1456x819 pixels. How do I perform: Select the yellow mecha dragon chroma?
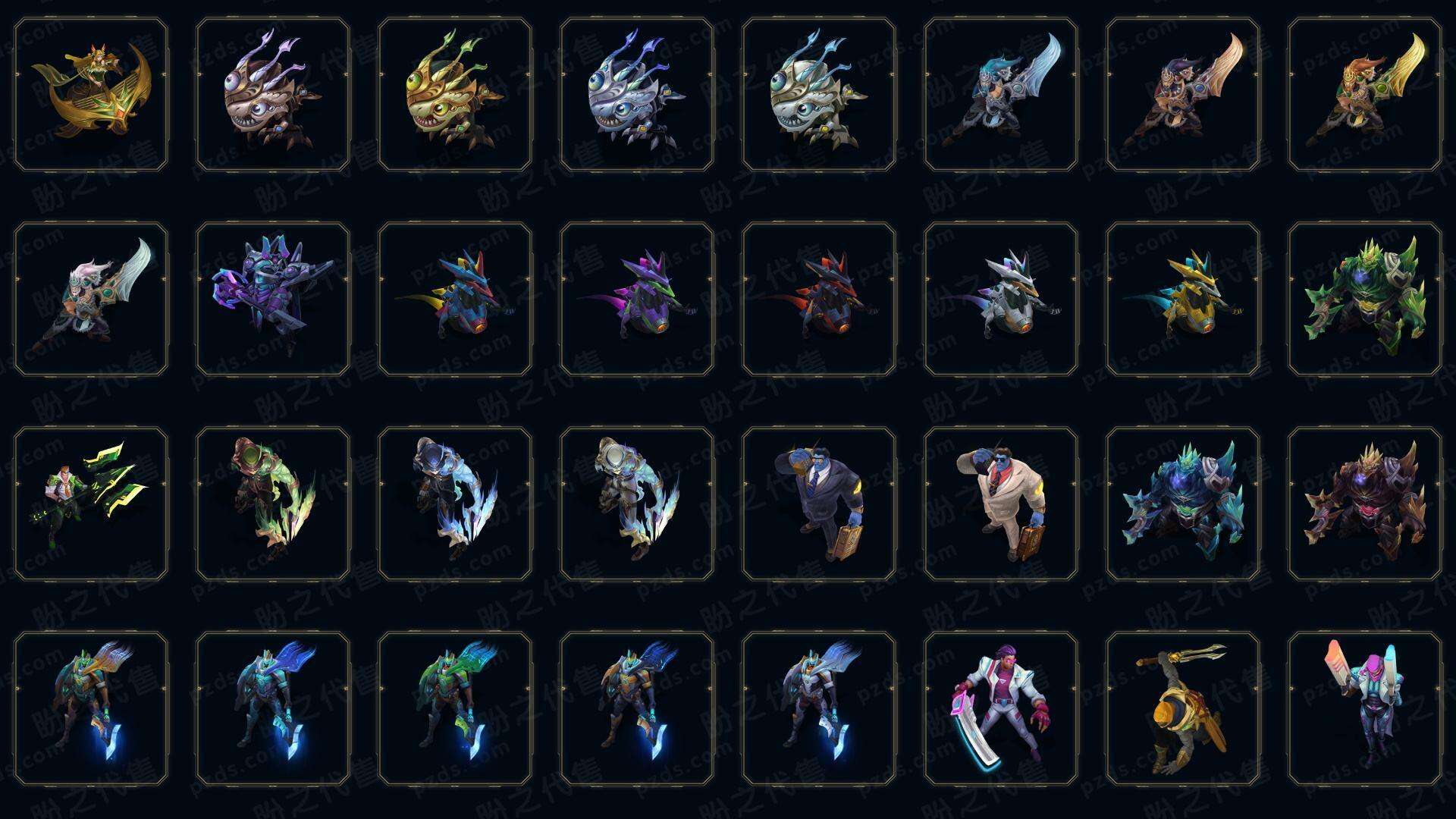[1183, 299]
